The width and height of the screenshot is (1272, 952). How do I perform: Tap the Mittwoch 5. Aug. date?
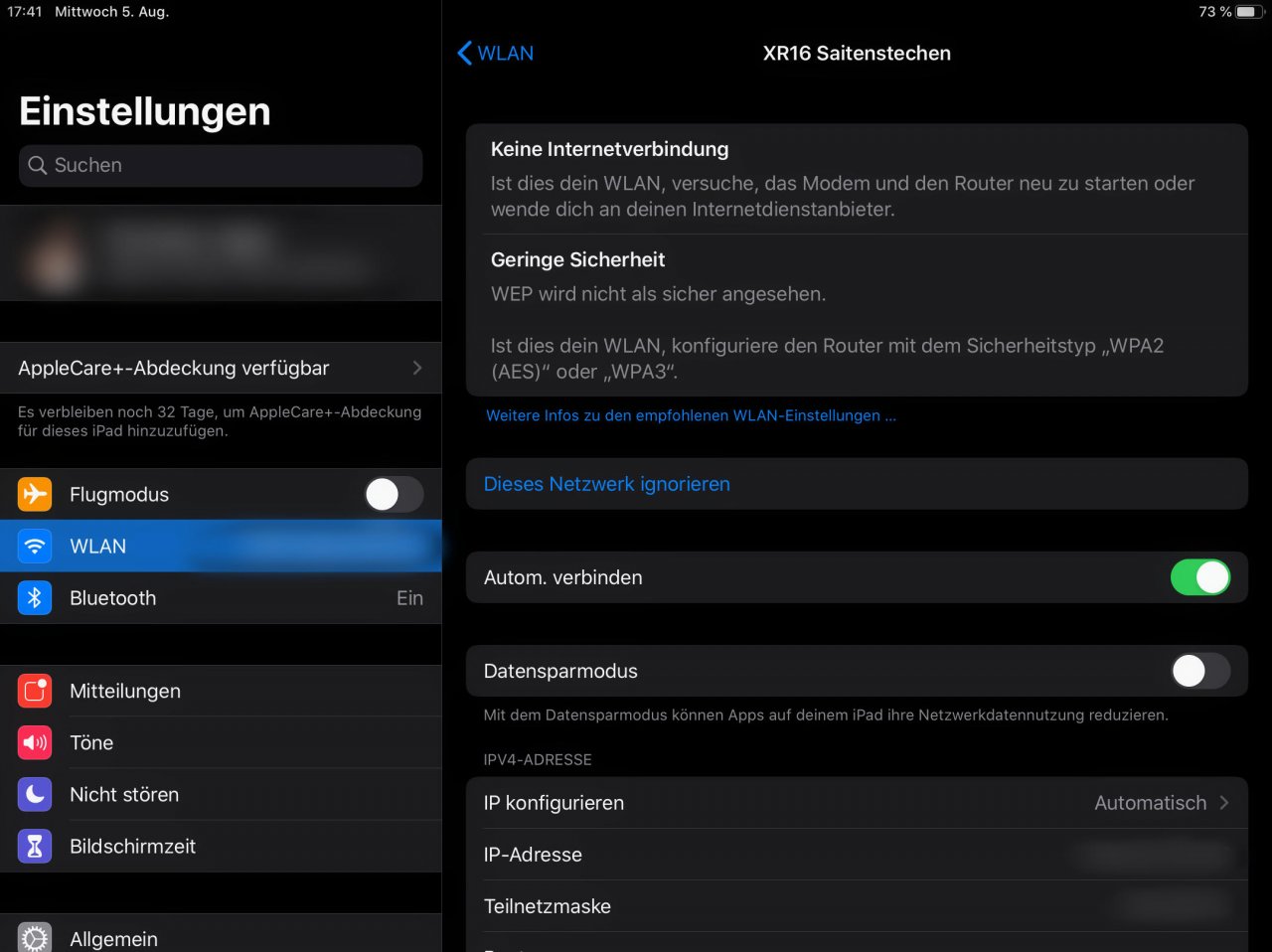point(111,12)
